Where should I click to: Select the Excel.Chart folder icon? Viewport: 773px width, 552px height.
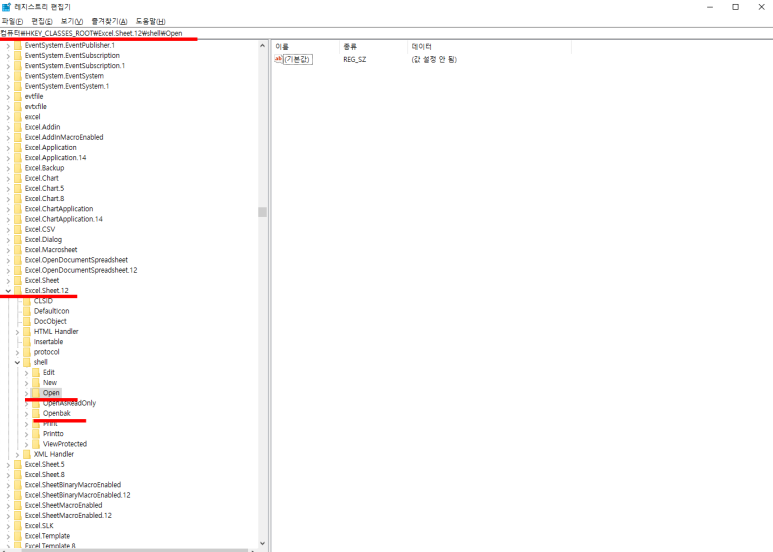(18, 178)
